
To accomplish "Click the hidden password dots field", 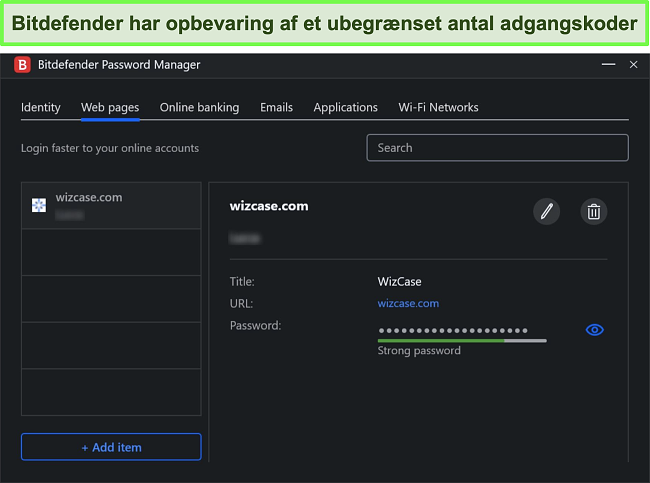I will 453,330.
